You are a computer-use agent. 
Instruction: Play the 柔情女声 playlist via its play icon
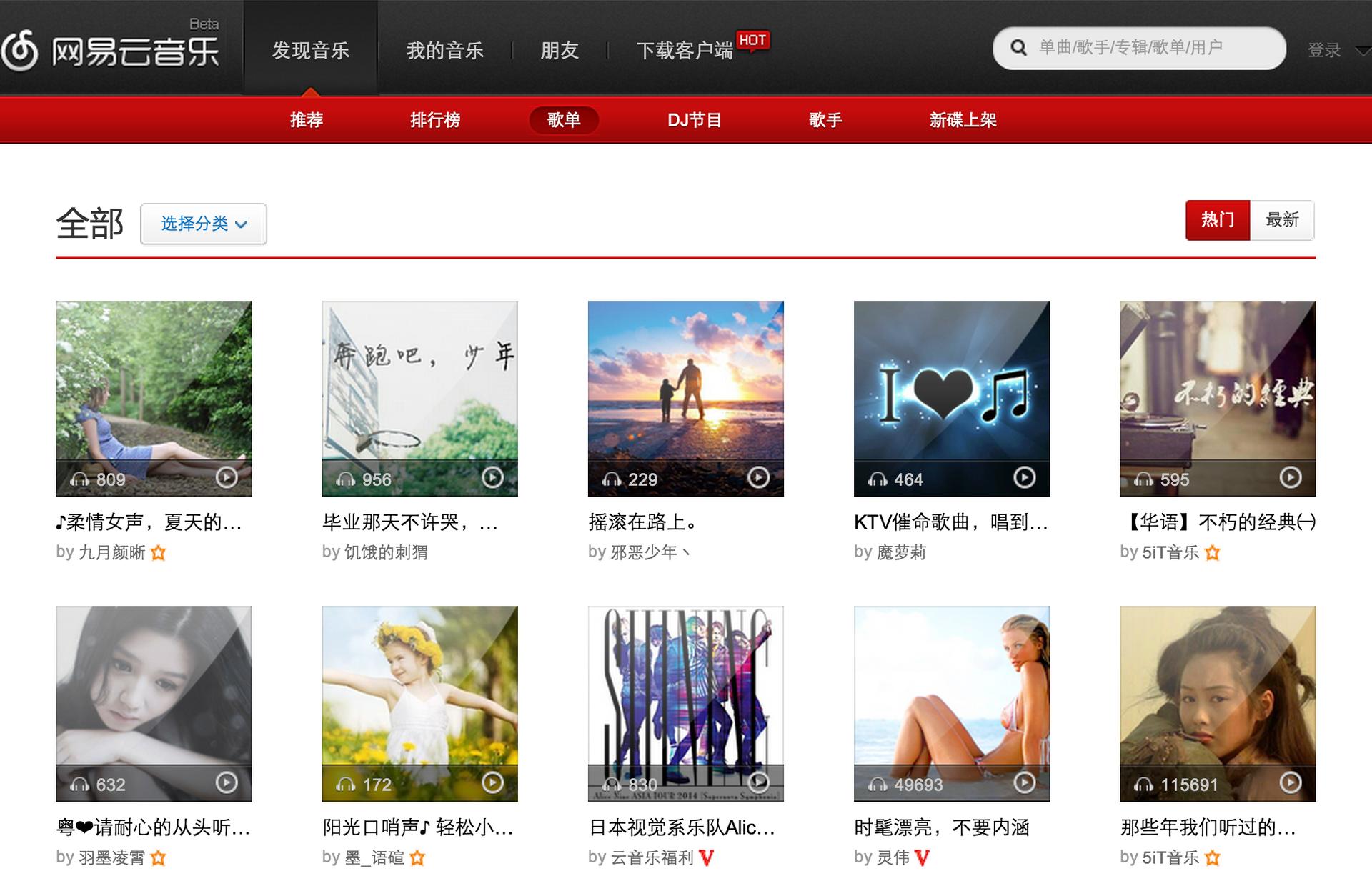[227, 477]
